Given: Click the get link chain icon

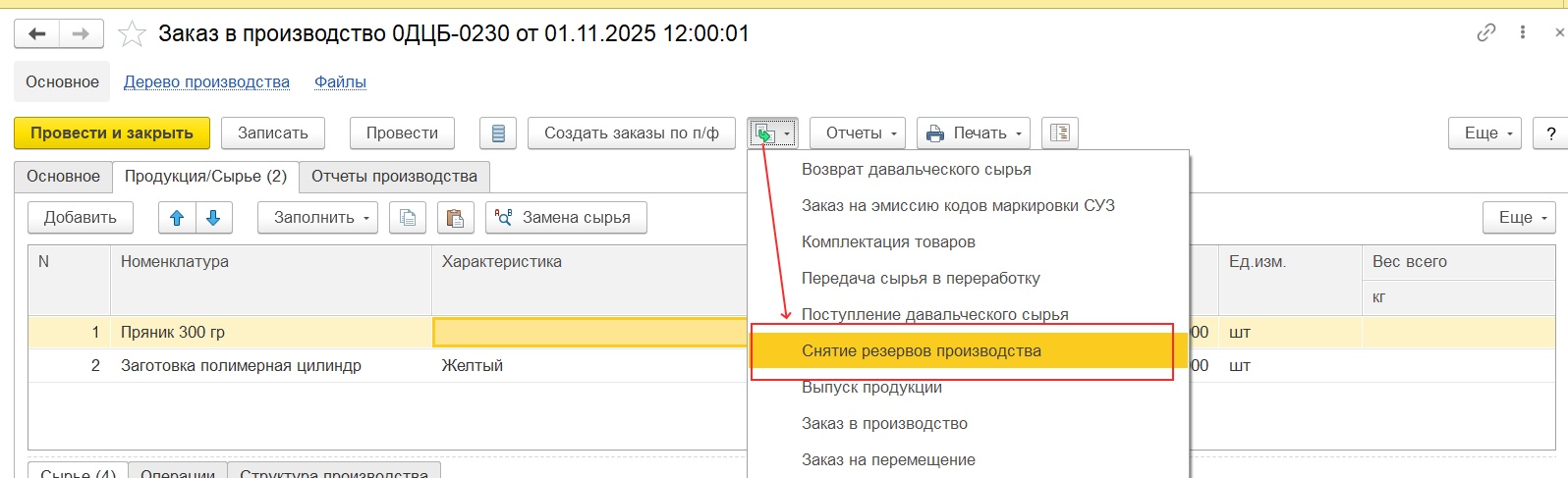Looking at the screenshot, I should (1486, 32).
